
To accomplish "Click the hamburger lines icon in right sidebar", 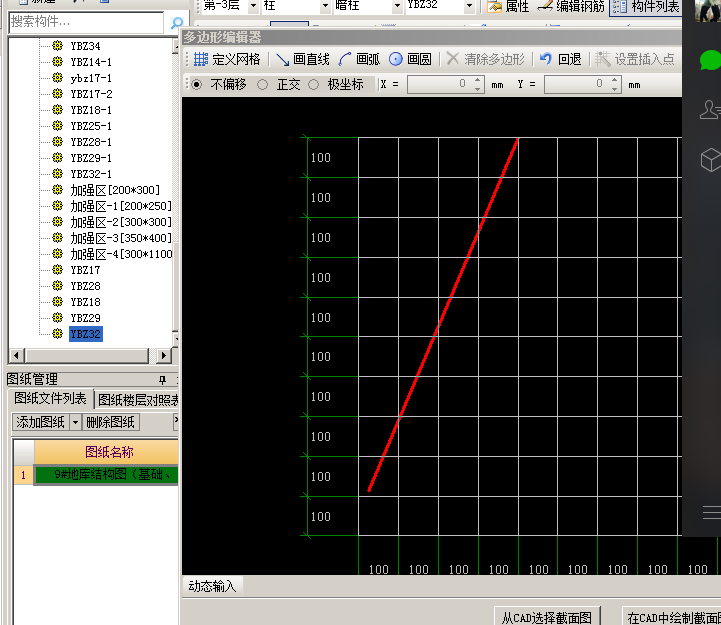I will coord(712,512).
